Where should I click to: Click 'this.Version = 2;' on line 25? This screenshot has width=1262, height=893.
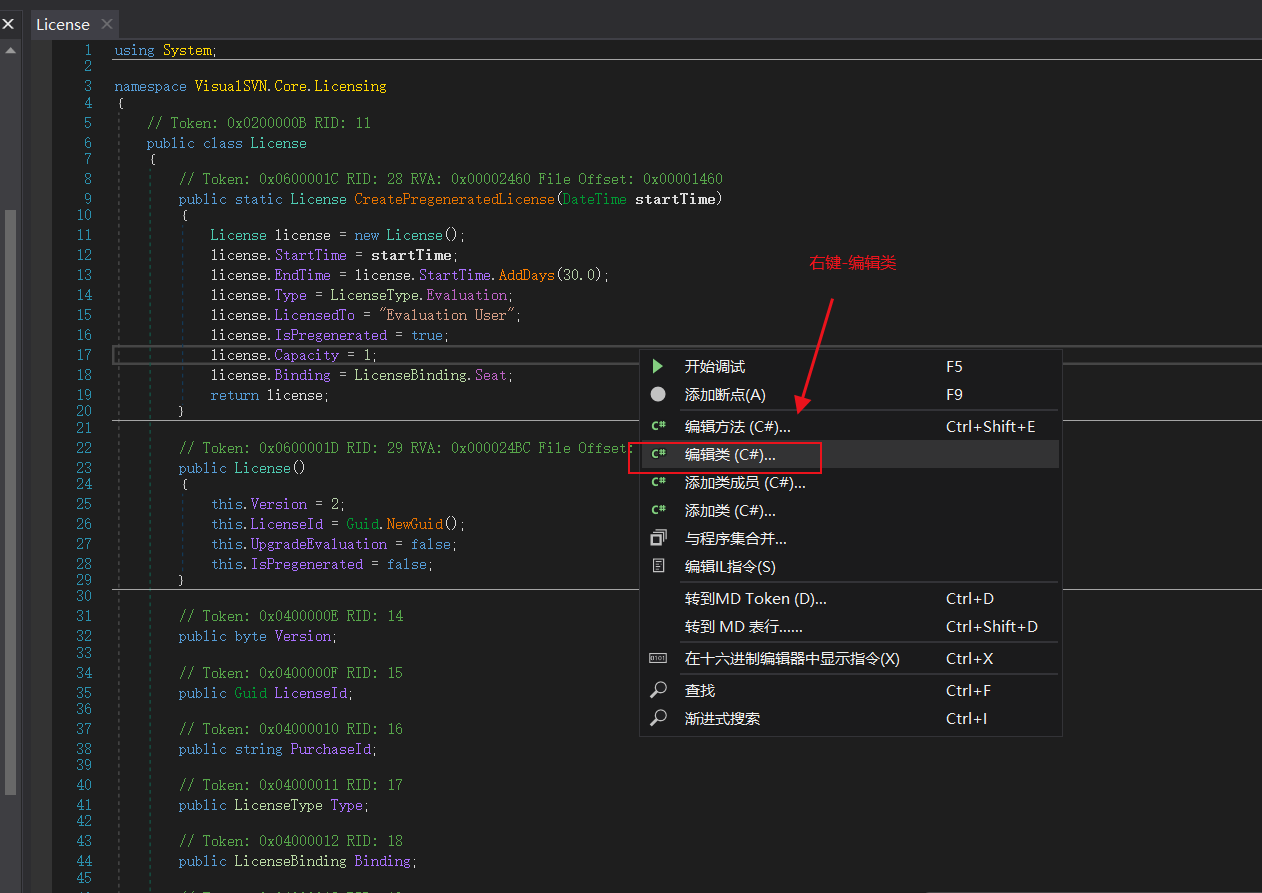(x=278, y=504)
